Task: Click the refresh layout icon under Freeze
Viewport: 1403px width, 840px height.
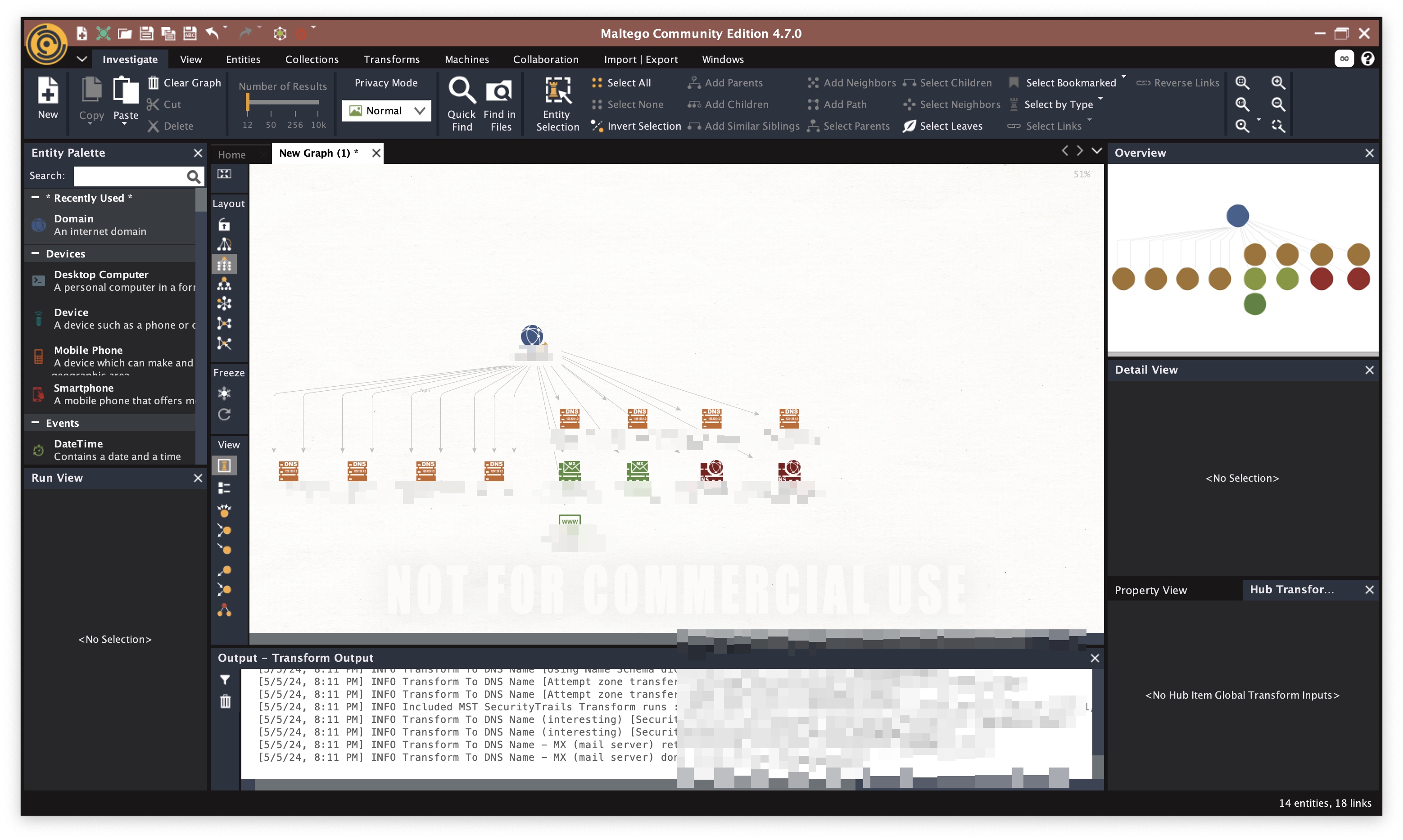Action: (x=224, y=414)
